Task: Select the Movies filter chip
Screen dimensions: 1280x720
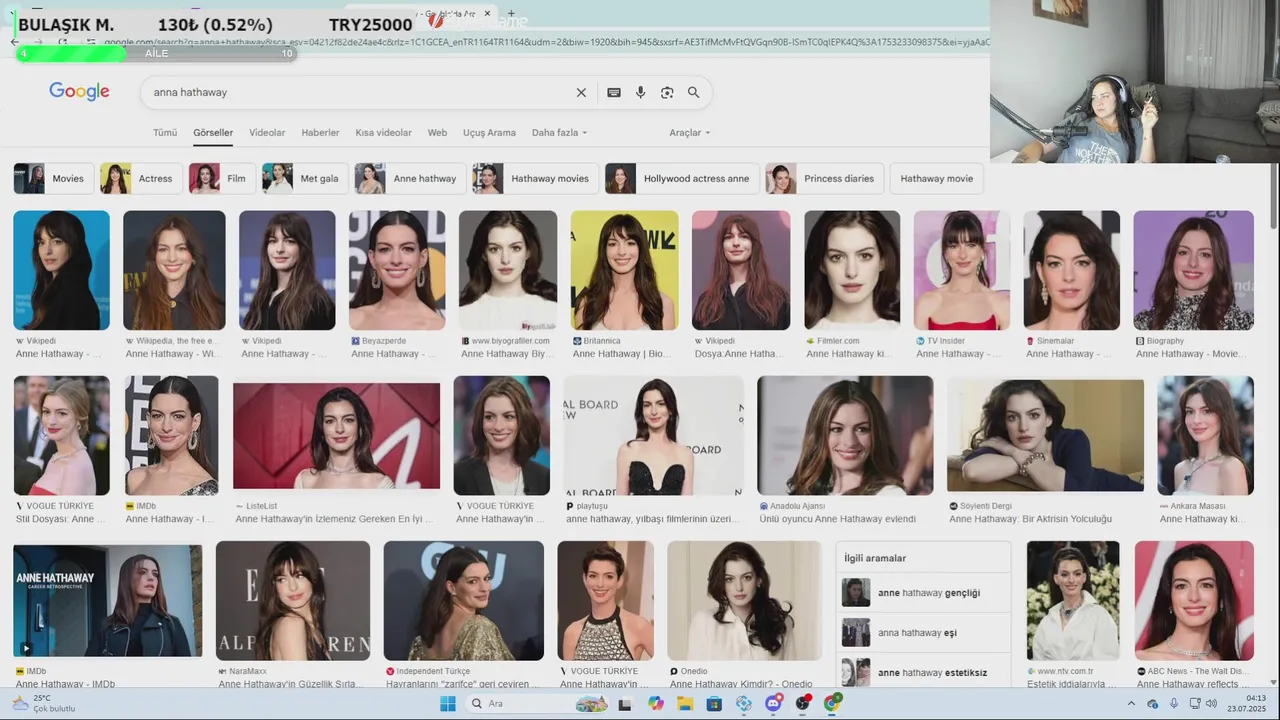Action: (54, 178)
